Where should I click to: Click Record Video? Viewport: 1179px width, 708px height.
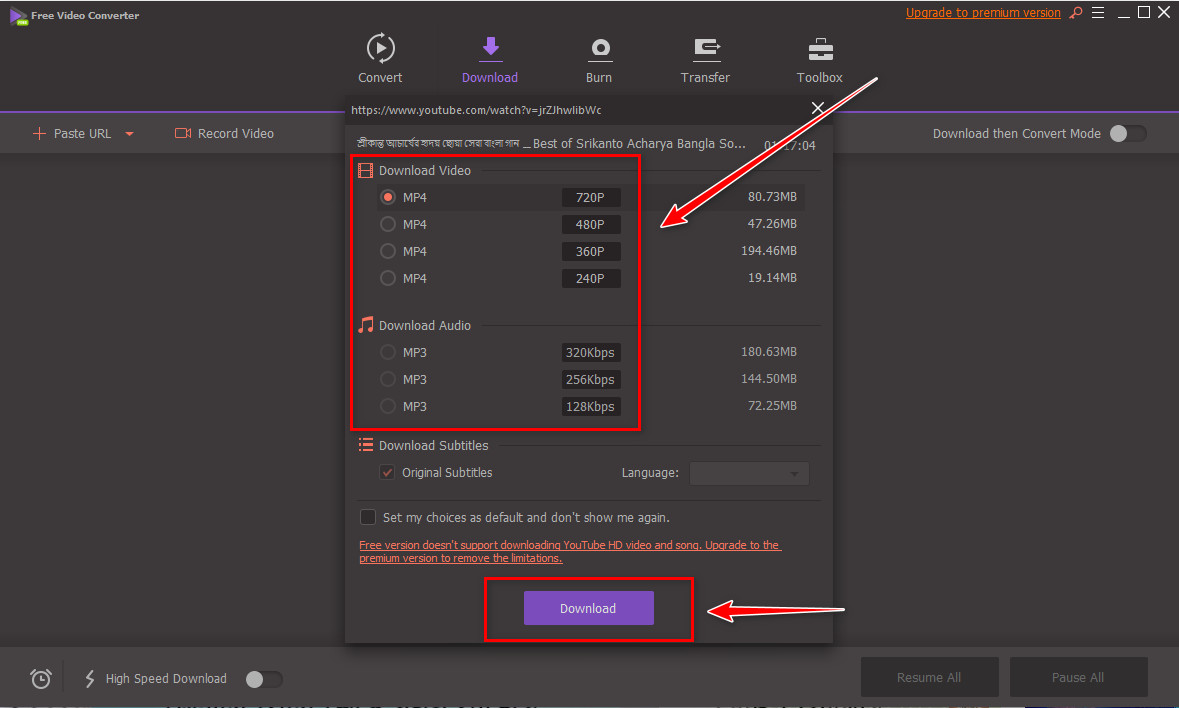[x=224, y=134]
